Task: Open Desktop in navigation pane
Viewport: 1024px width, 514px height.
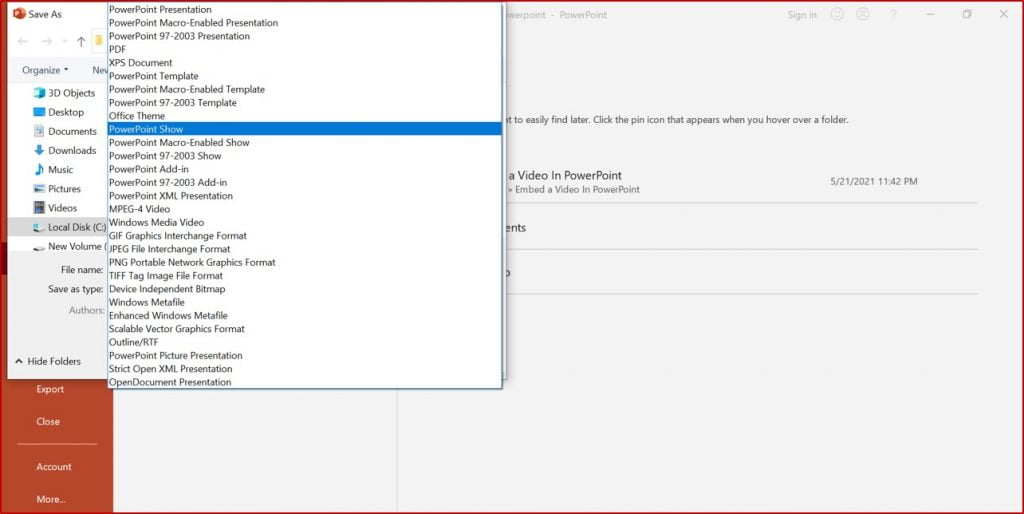Action: coord(59,112)
